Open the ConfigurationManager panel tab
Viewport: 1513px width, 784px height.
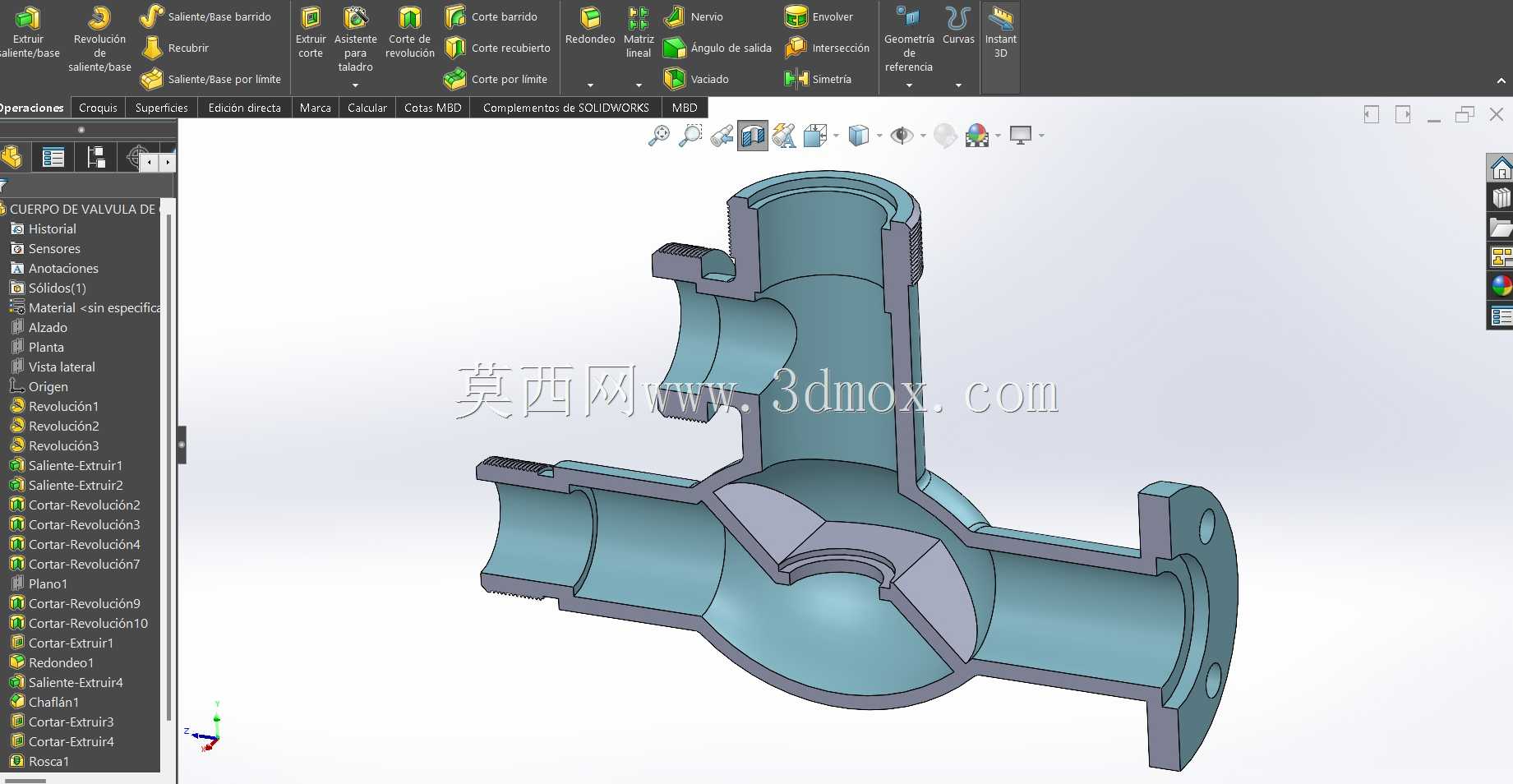tap(95, 157)
